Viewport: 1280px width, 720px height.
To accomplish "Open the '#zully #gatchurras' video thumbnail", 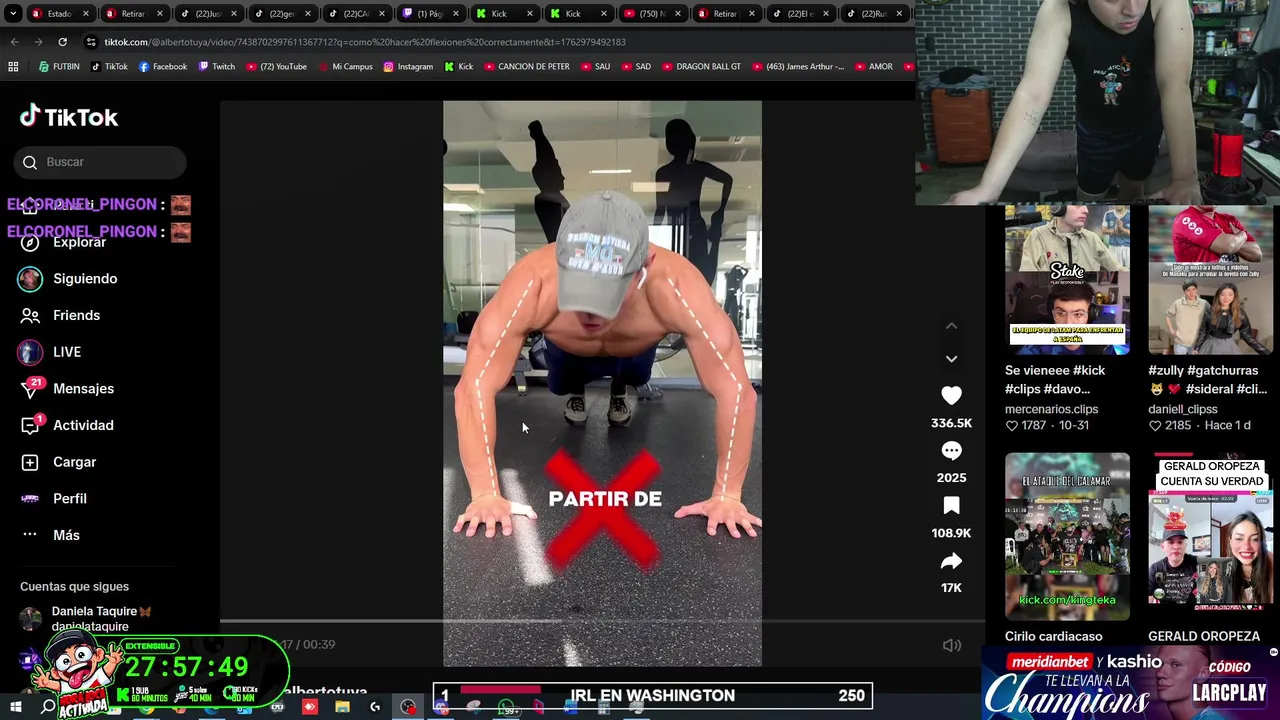I will [1210, 280].
